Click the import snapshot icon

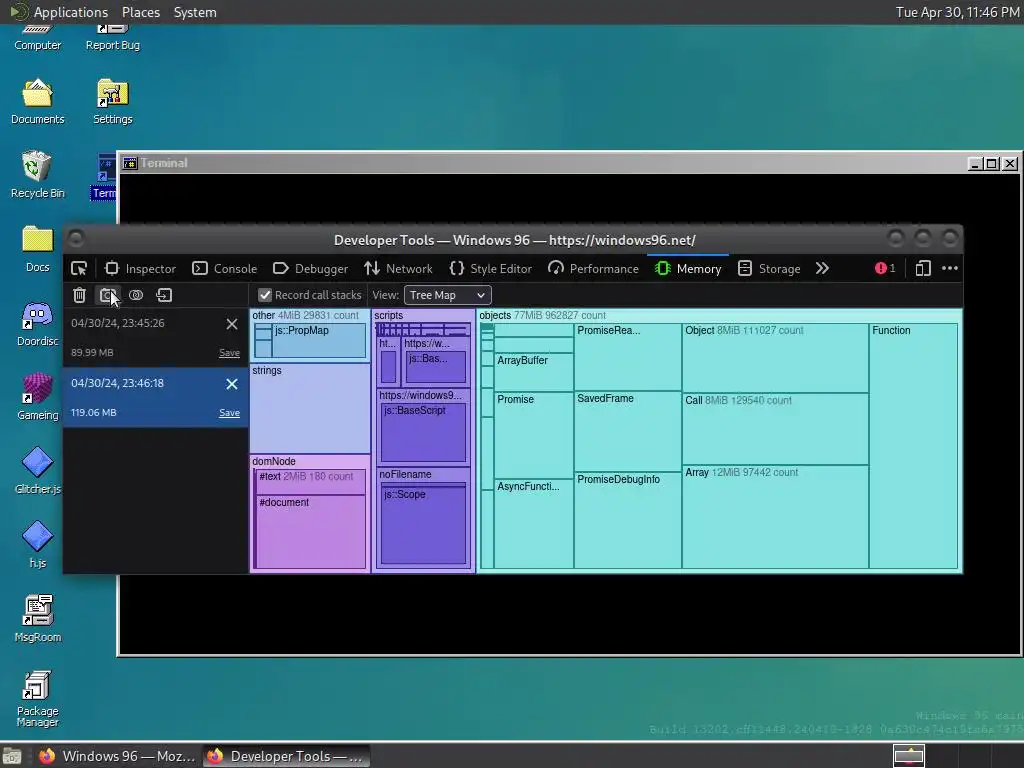tap(164, 295)
